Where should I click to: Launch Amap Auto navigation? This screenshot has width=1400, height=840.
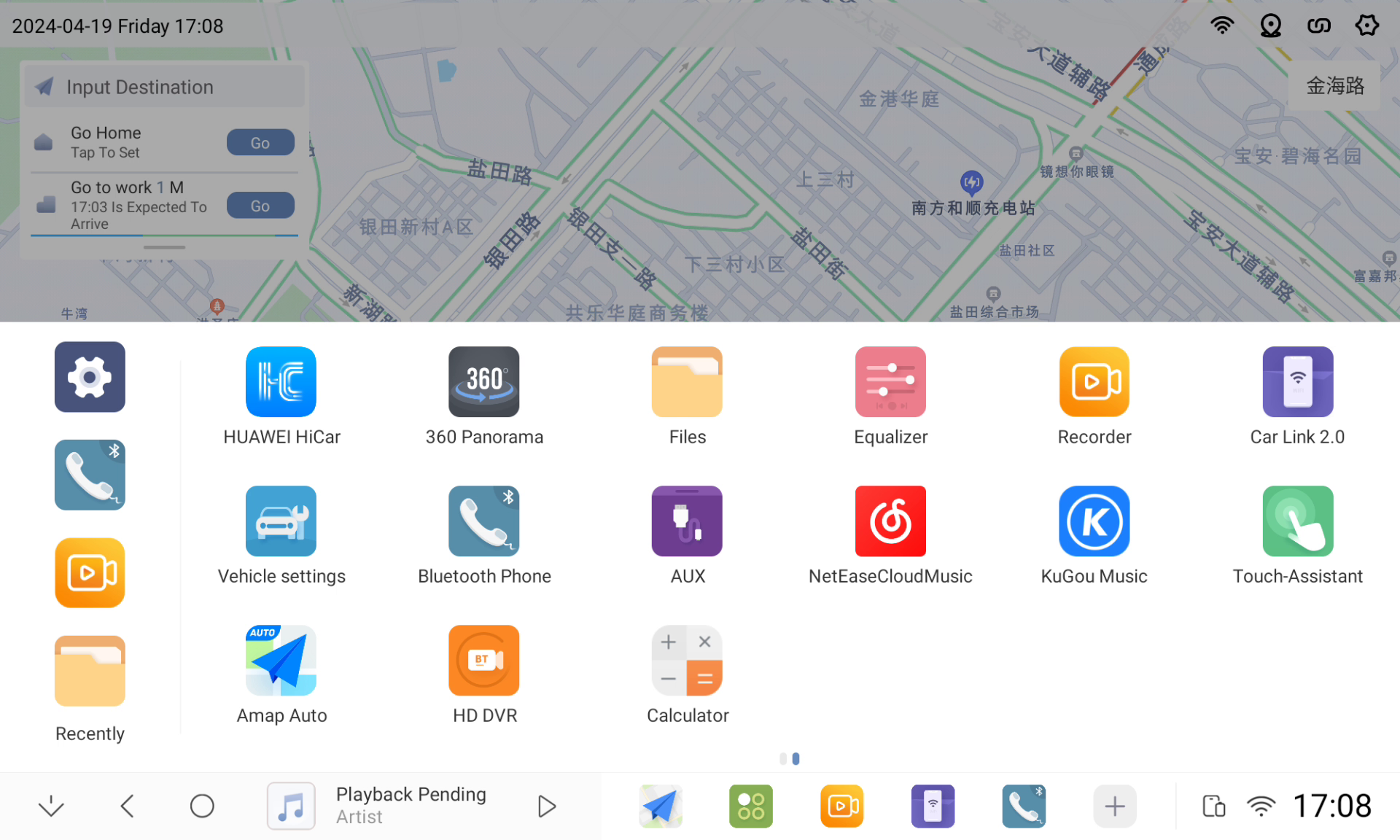point(281,661)
